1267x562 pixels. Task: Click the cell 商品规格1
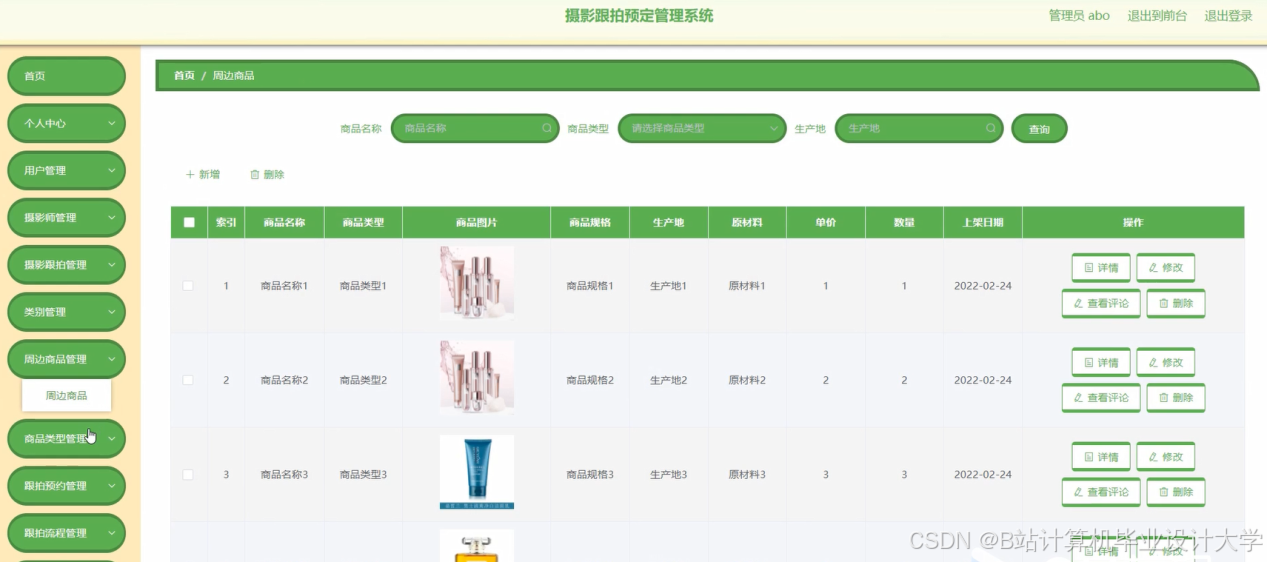coord(590,286)
